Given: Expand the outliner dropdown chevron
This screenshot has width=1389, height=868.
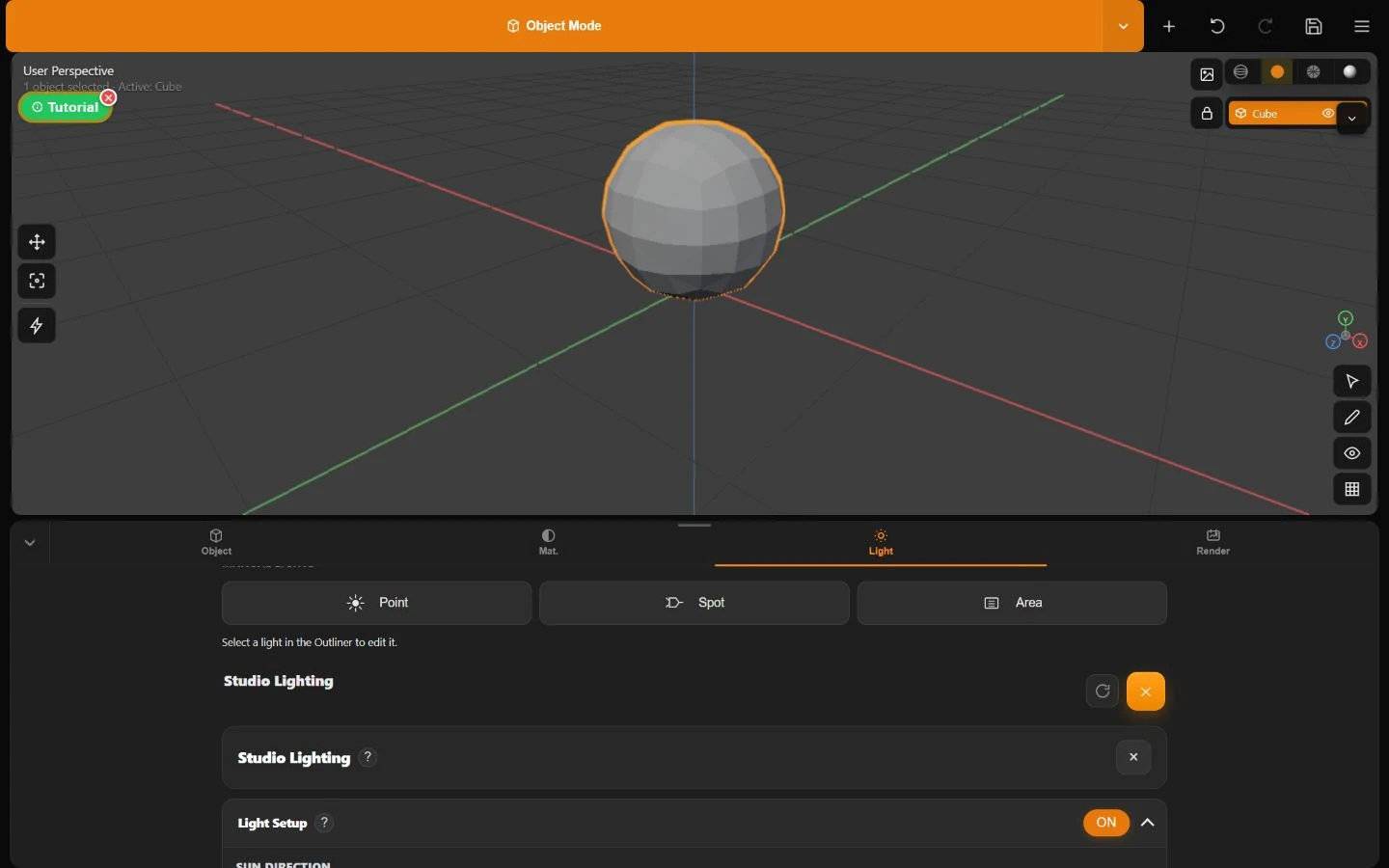Looking at the screenshot, I should pyautogui.click(x=1352, y=119).
